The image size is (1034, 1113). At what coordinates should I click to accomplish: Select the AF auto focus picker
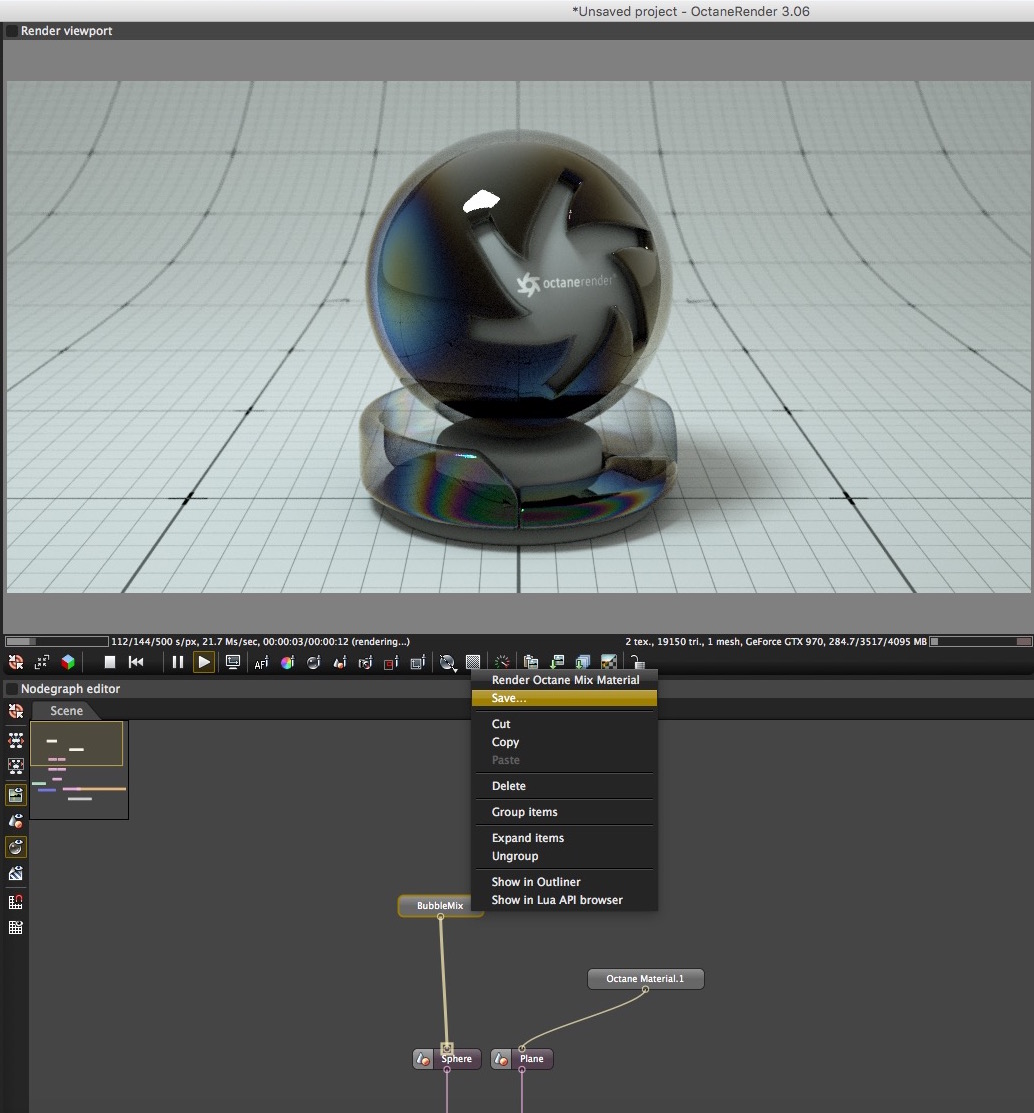[261, 662]
